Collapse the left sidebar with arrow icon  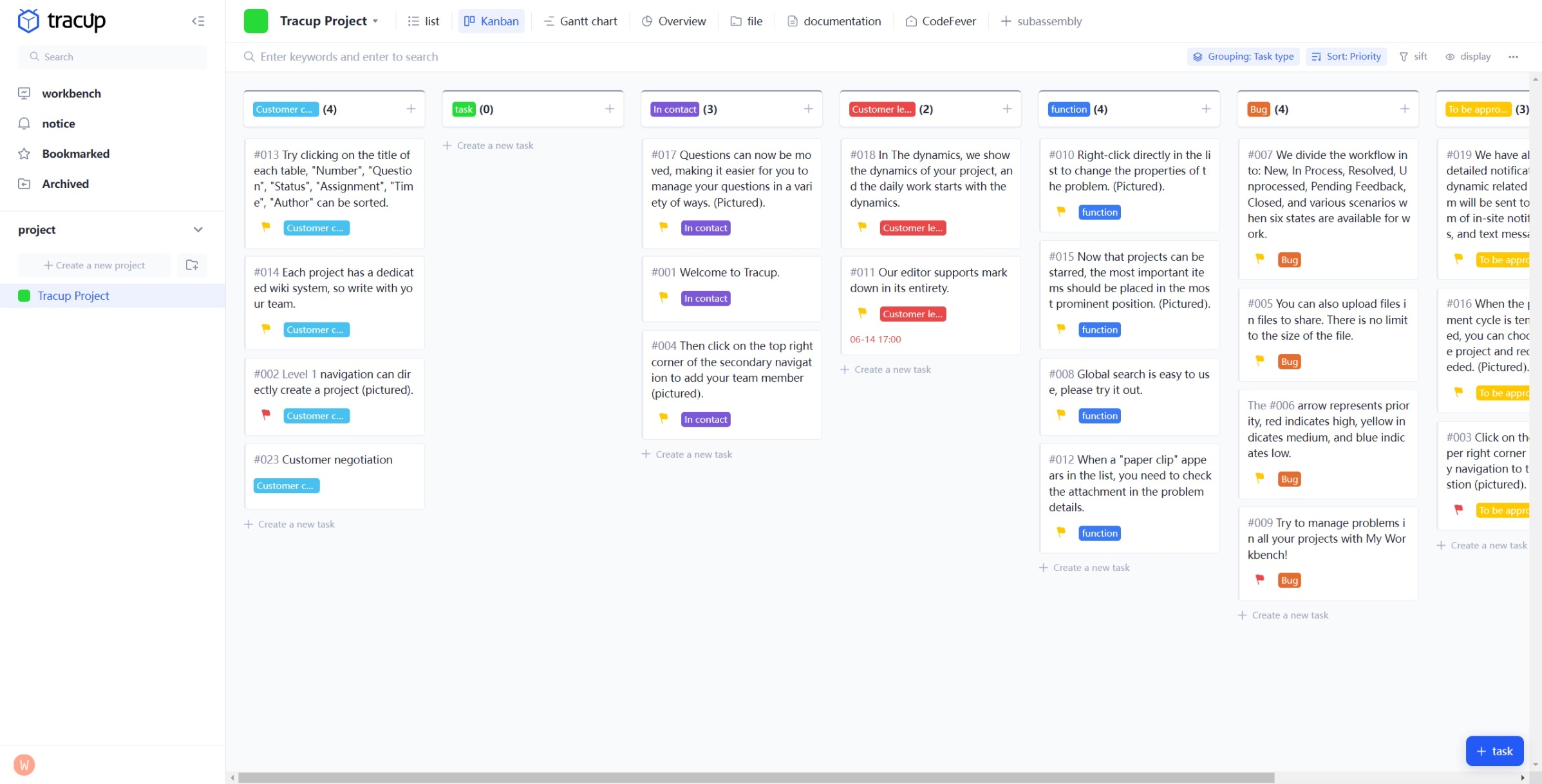[198, 21]
